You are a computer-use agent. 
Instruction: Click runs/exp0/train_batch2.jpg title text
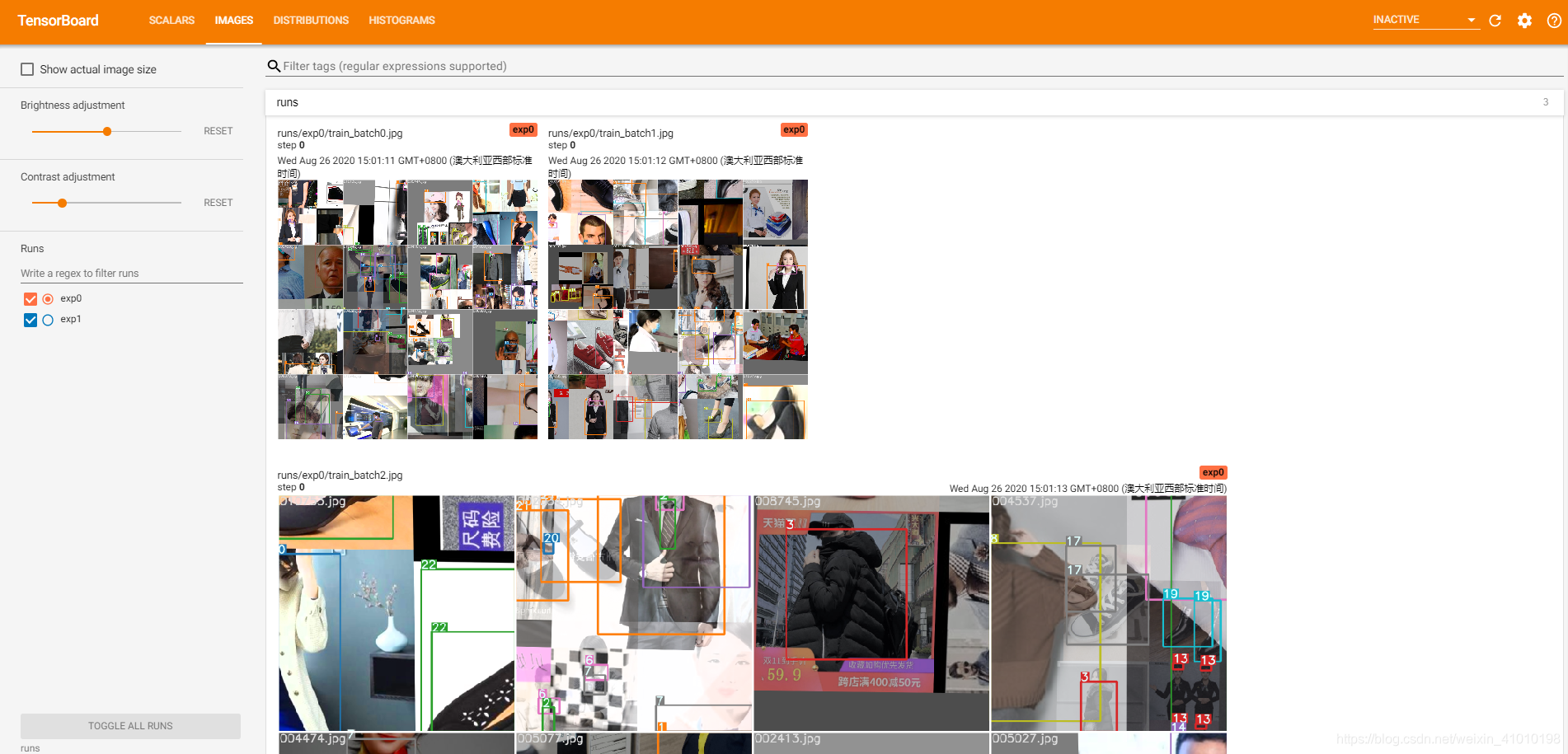[340, 475]
